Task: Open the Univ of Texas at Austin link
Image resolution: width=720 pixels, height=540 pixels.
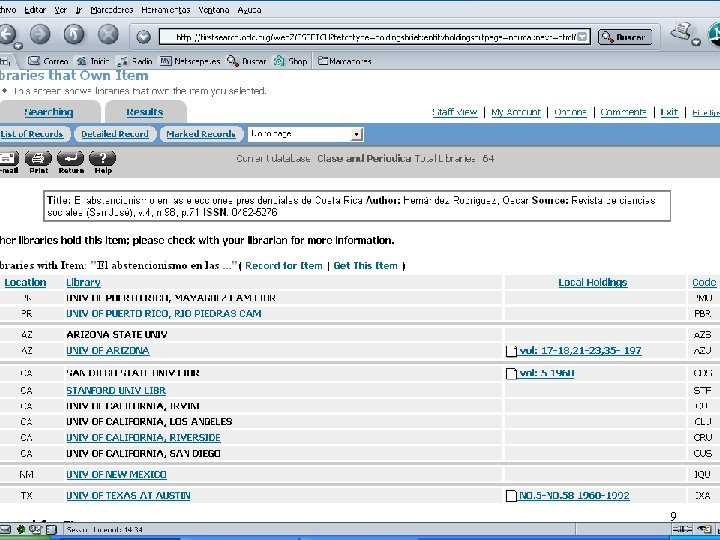Action: pyautogui.click(x=128, y=496)
